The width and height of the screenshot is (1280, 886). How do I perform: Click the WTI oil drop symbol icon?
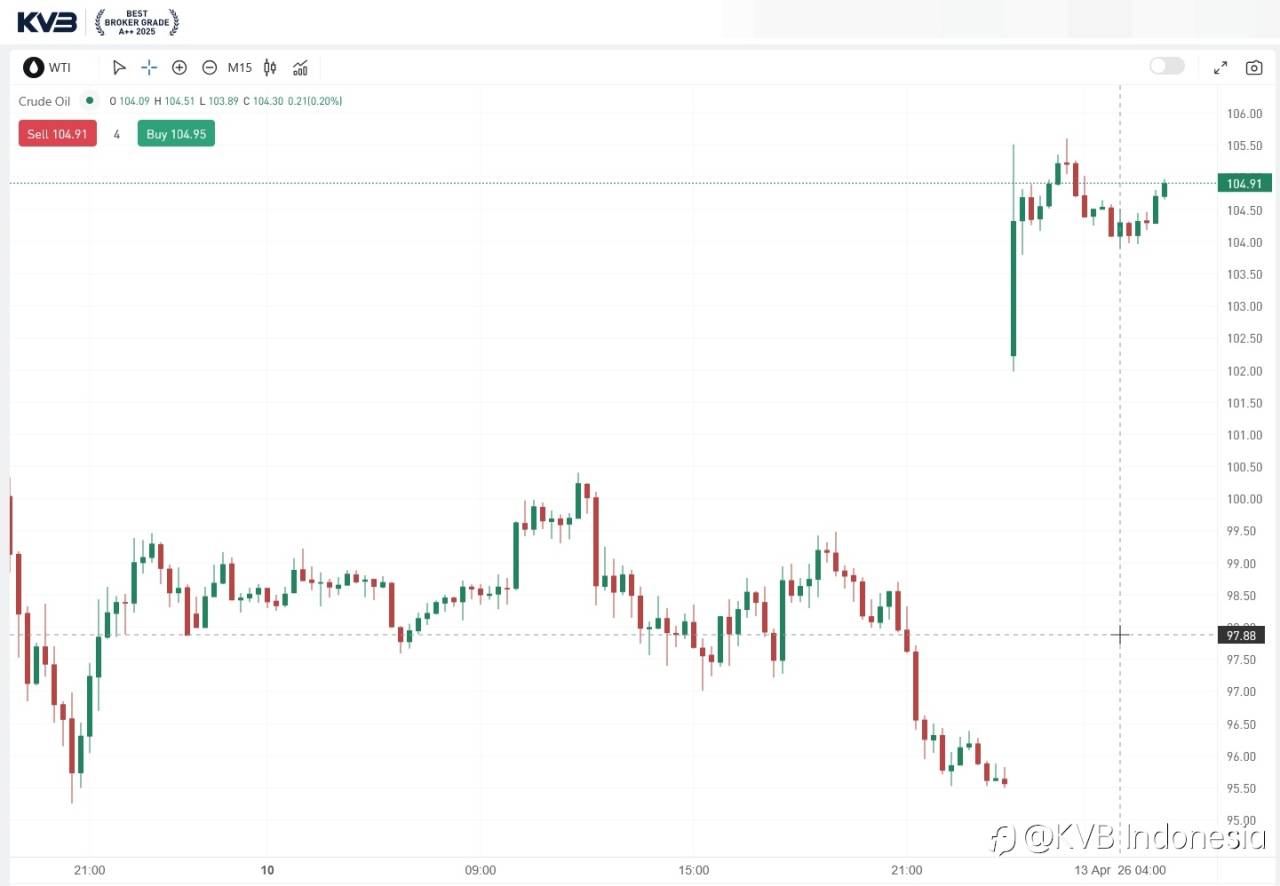click(34, 68)
